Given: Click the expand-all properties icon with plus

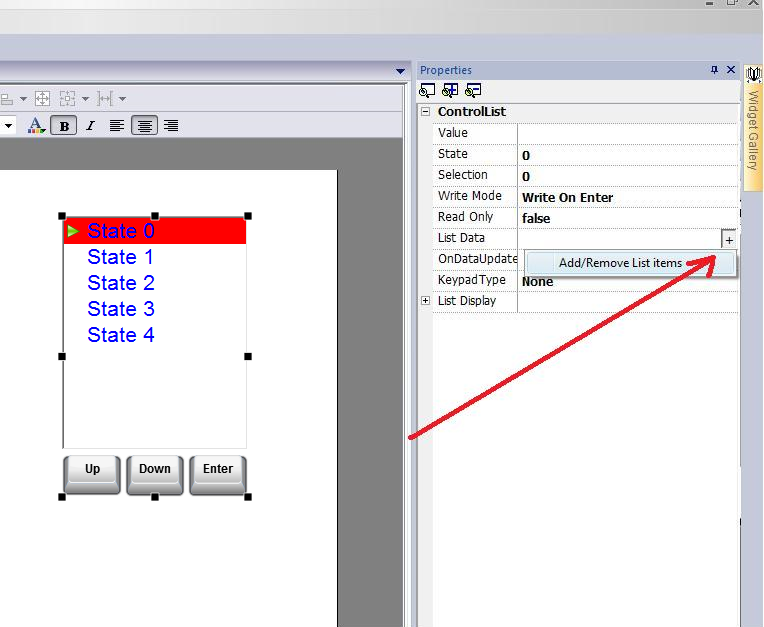Looking at the screenshot, I should click(450, 90).
